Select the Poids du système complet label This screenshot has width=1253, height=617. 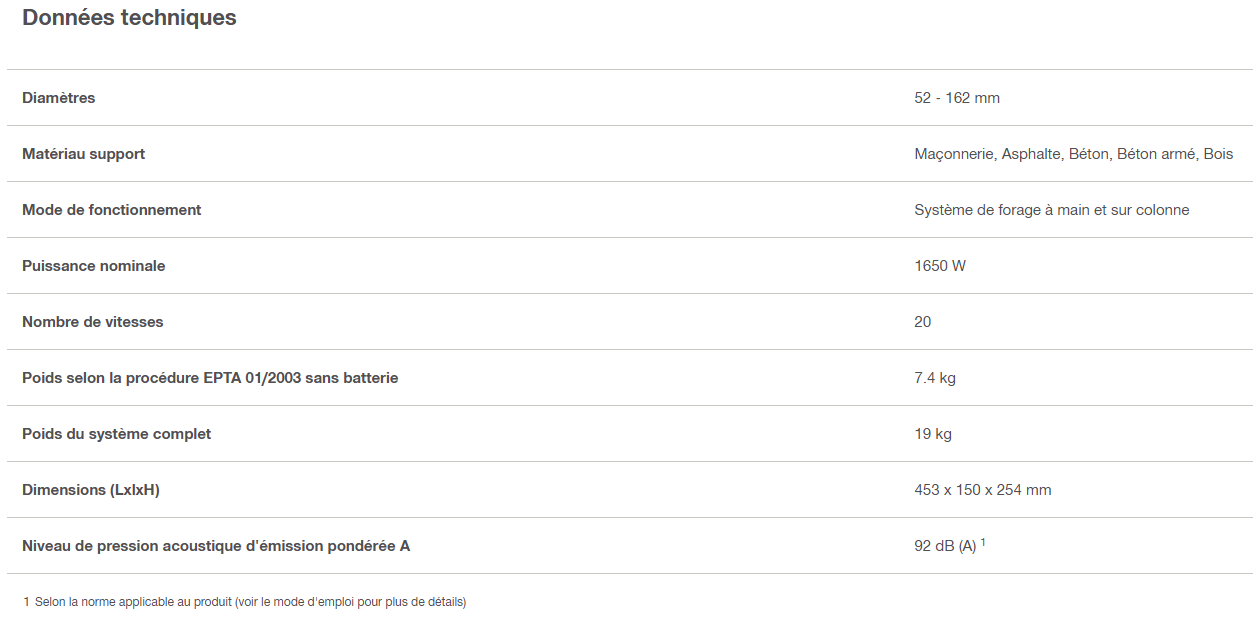click(x=116, y=434)
